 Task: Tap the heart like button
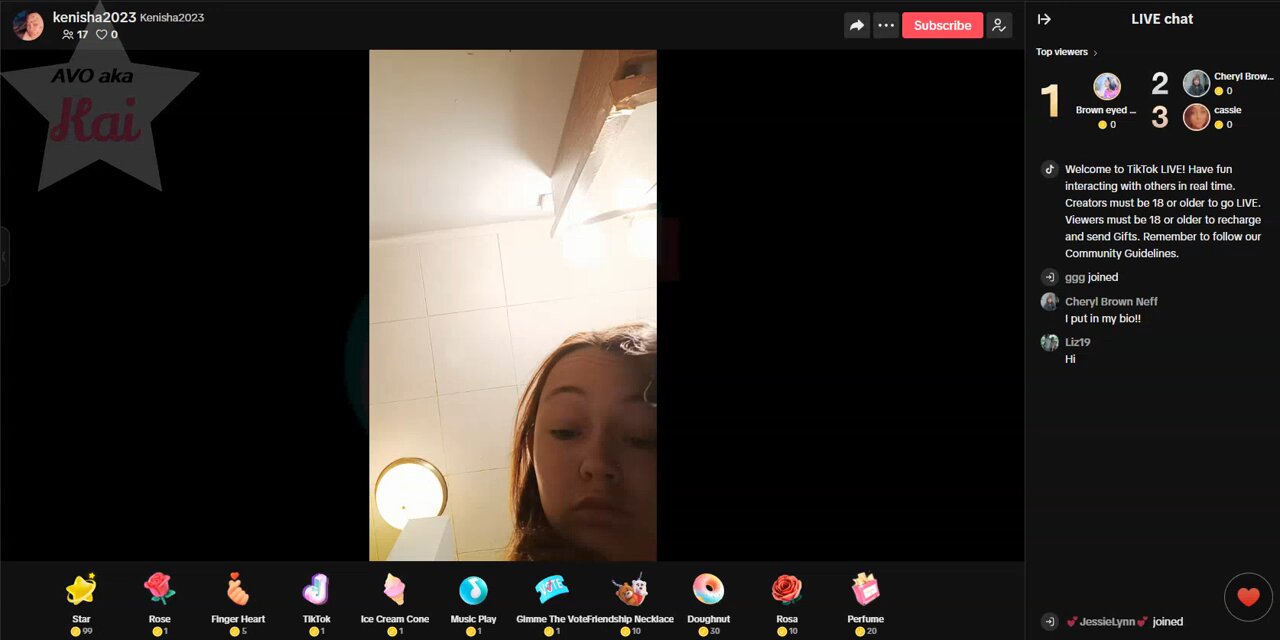tap(1248, 597)
